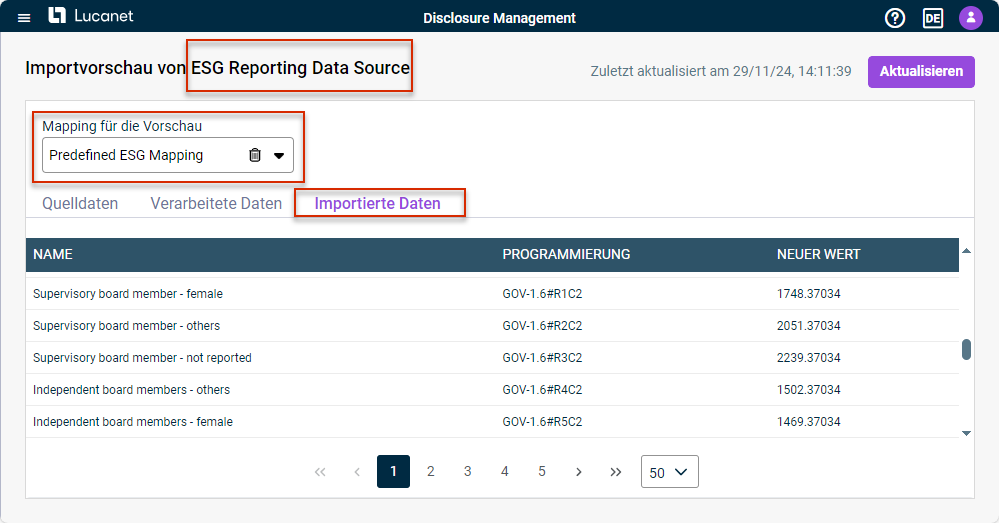Screen dimensions: 999x523
Task: Click the Zuletzt aktualisiert timestamp text
Action: 721,71
